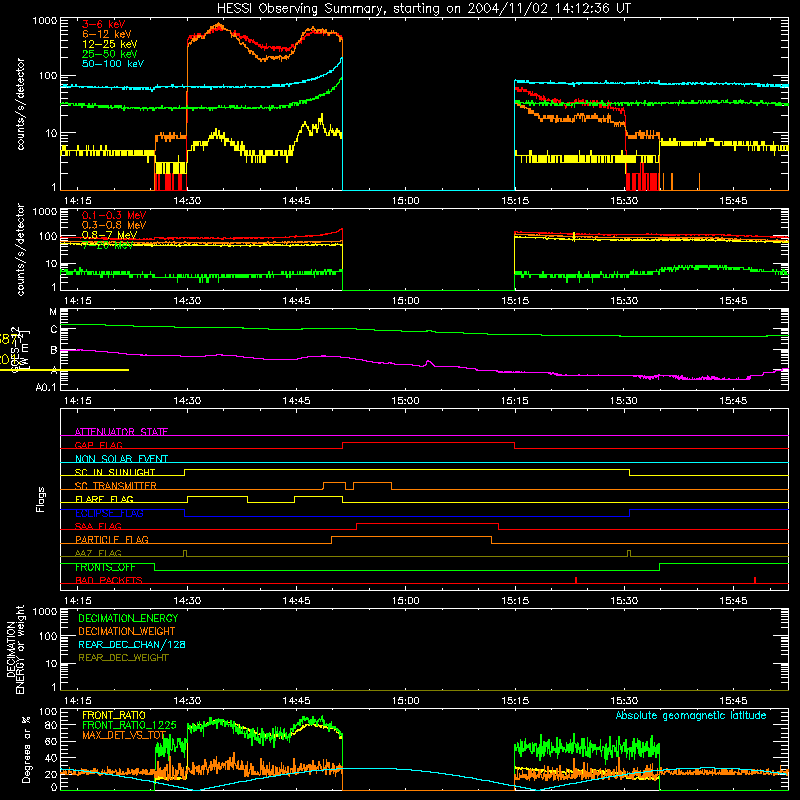Screen dimensions: 800x800
Task: Click the SC_TRANSMITTER flag label
Action: [x=116, y=485]
